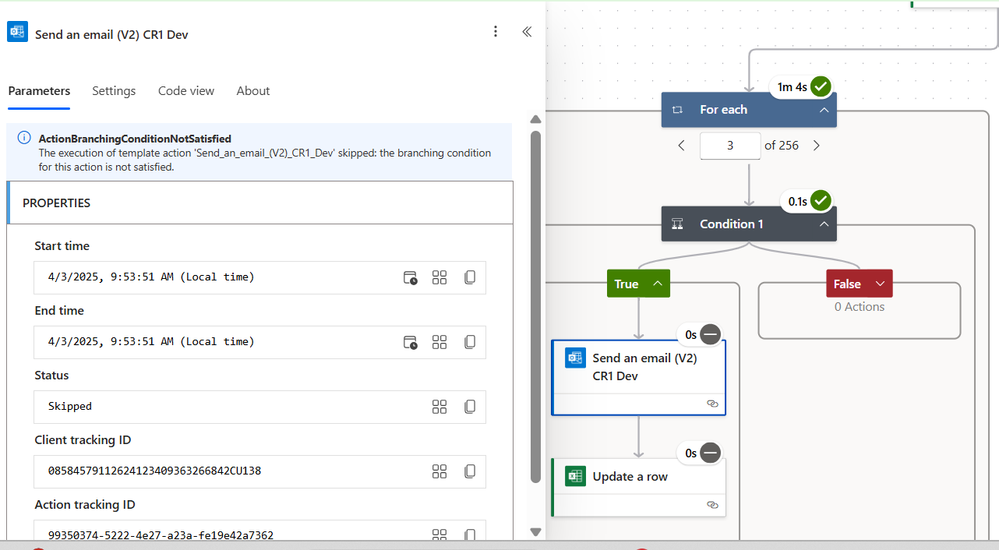Open calendar icon beside End time

point(410,342)
